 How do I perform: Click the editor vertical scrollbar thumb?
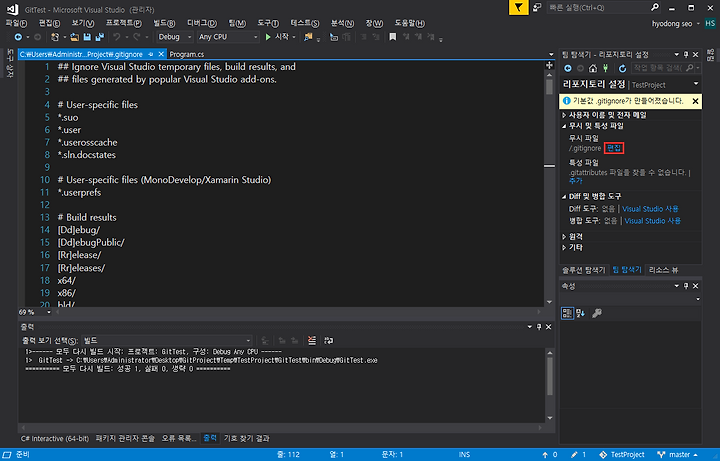[x=549, y=87]
